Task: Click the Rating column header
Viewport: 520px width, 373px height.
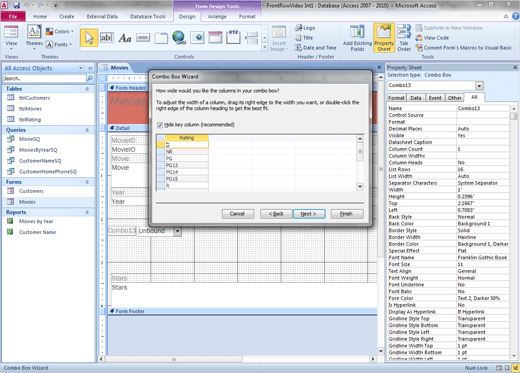Action: (187, 138)
